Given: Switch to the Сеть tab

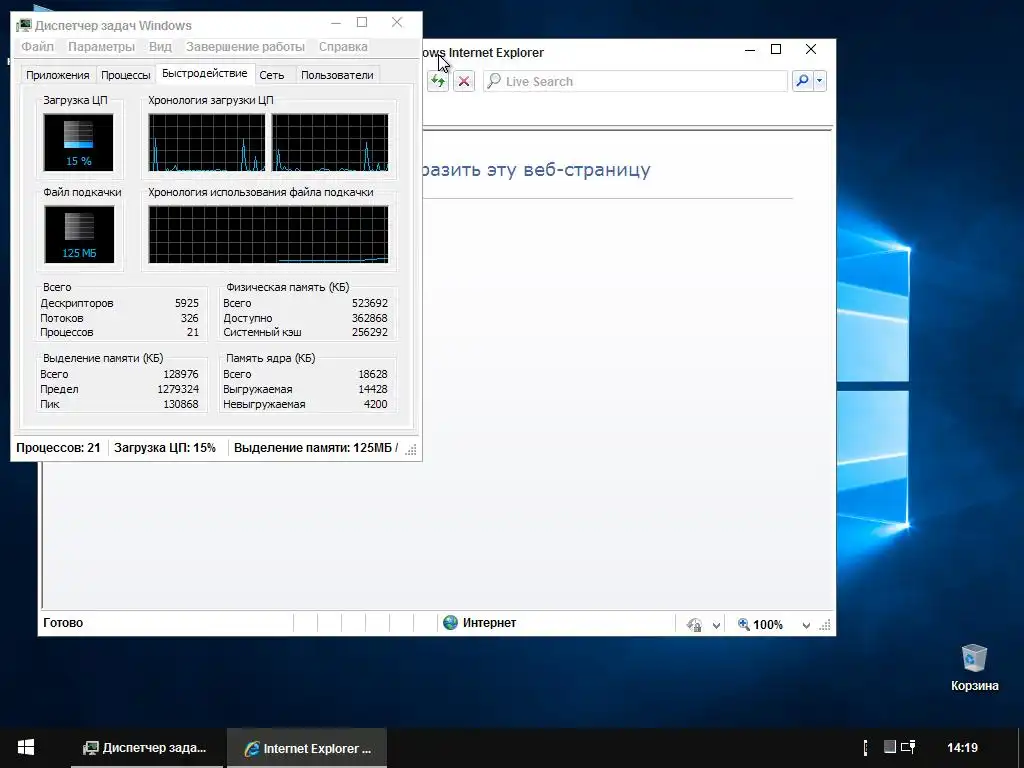Looking at the screenshot, I should coord(272,75).
